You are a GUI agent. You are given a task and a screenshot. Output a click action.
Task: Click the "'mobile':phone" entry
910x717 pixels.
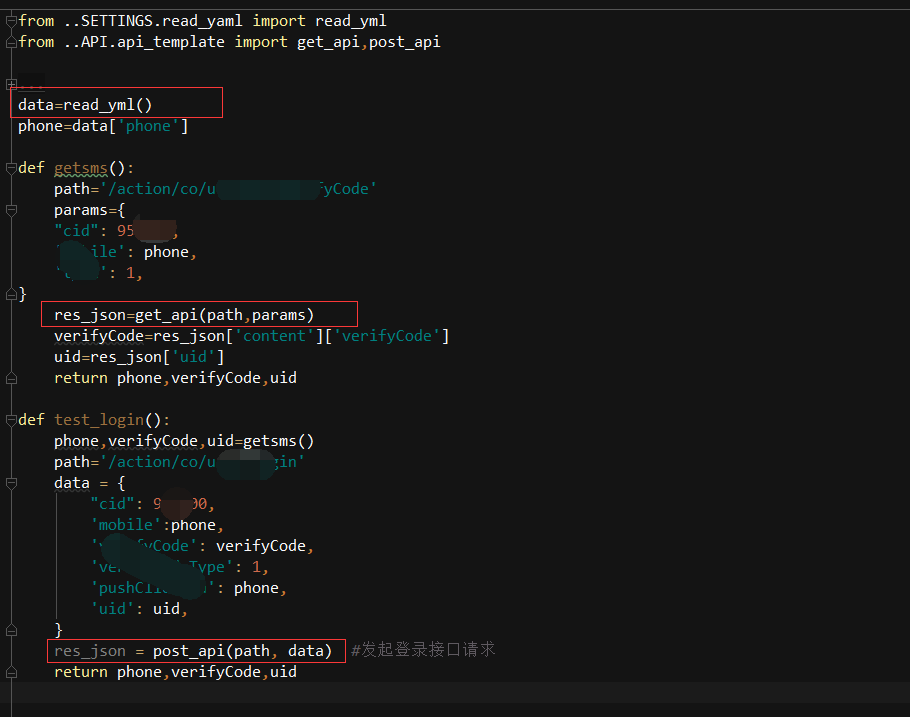coord(157,525)
